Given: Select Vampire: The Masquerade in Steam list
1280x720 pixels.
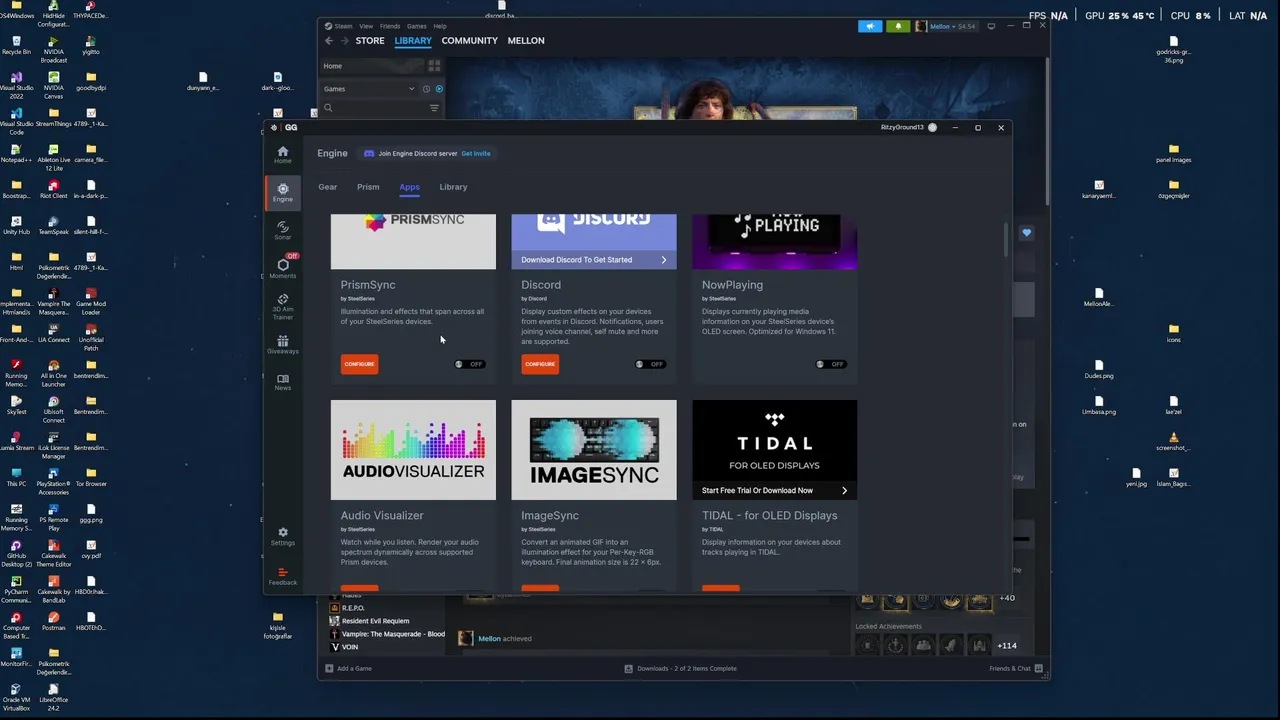Looking at the screenshot, I should click(389, 634).
